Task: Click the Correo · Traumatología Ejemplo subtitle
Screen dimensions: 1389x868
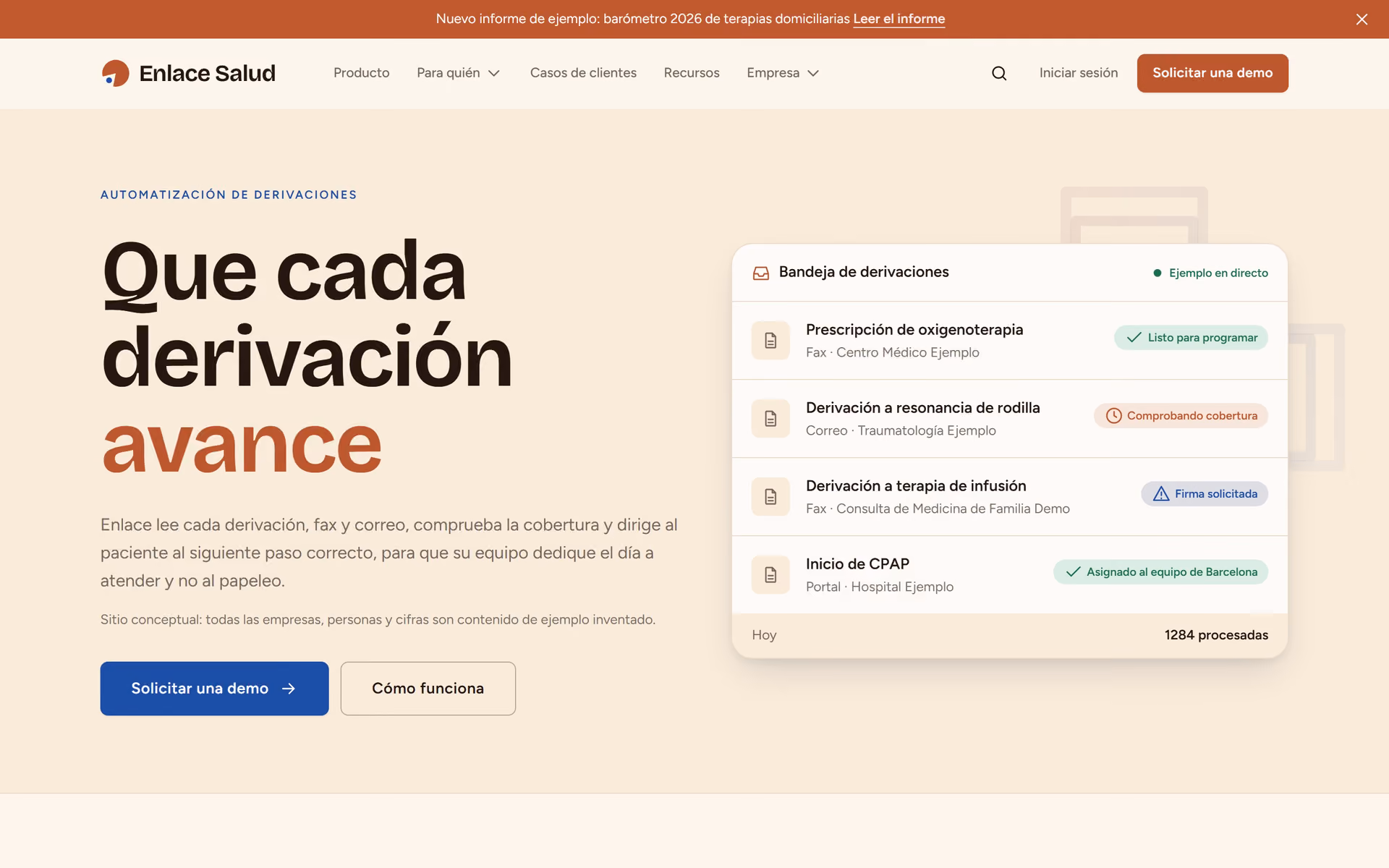Action: pyautogui.click(x=901, y=430)
